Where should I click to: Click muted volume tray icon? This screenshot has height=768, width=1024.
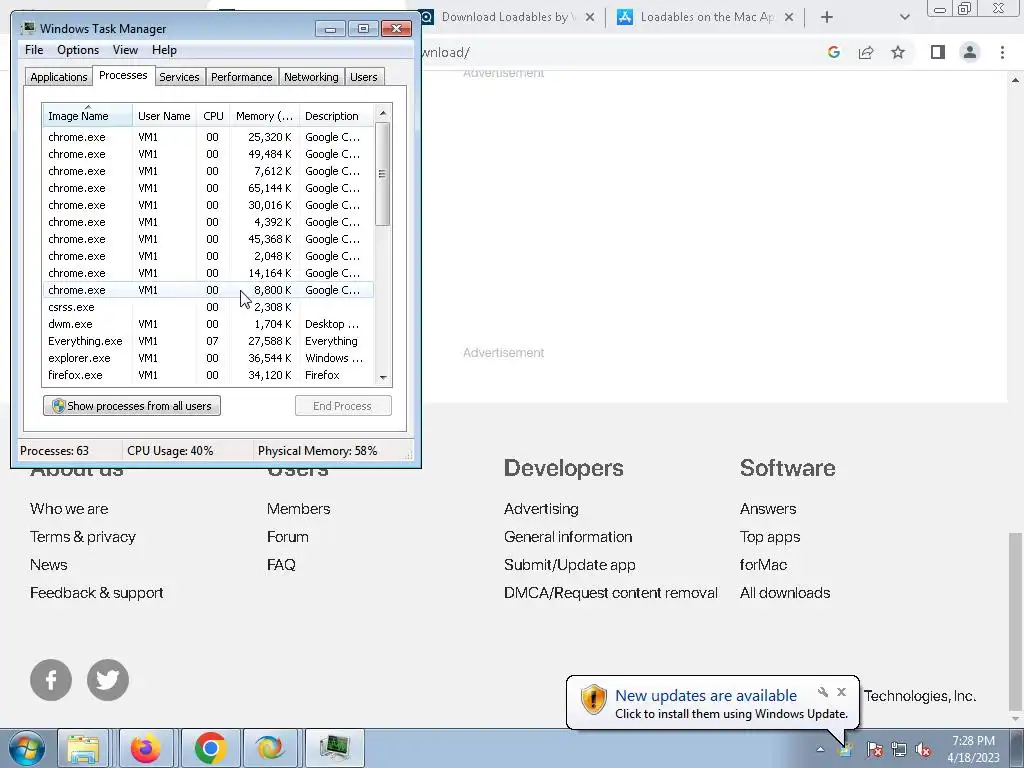tap(923, 749)
